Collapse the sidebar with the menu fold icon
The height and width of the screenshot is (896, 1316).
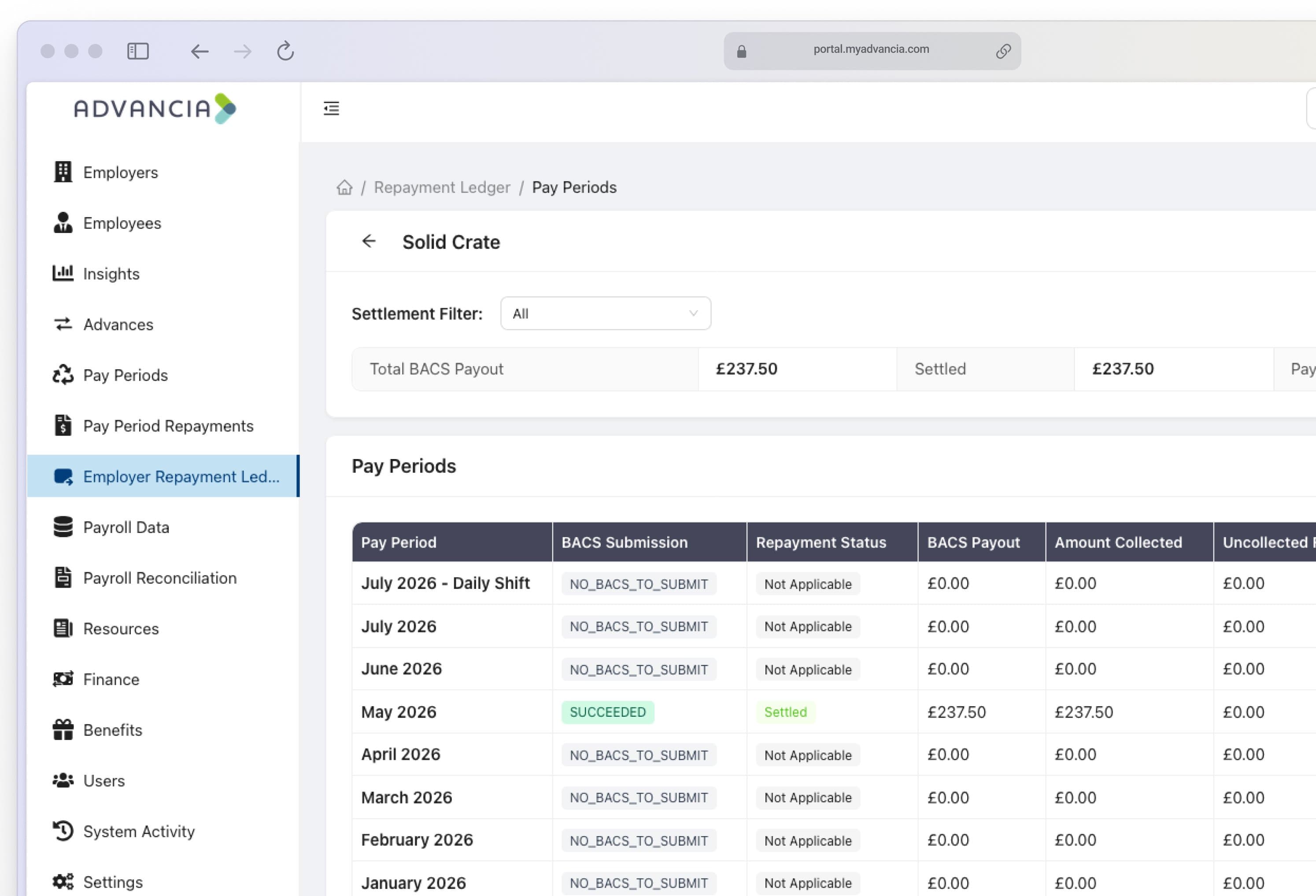[331, 108]
